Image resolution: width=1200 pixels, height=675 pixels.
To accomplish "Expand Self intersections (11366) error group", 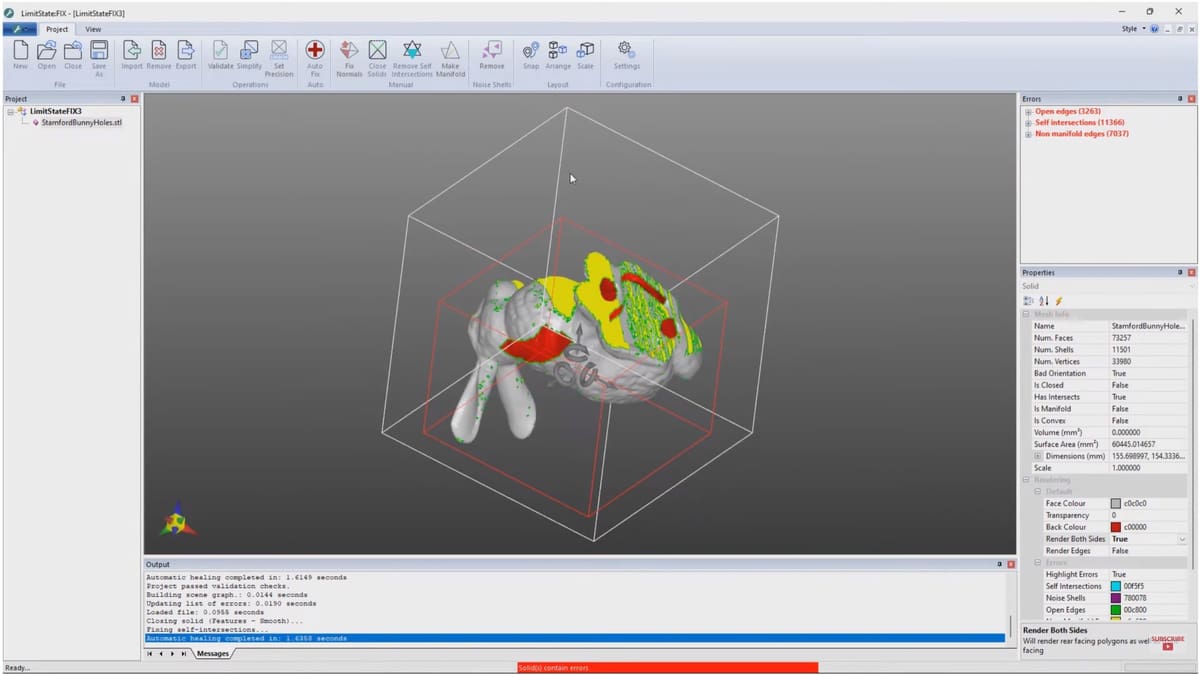I will coord(1028,122).
